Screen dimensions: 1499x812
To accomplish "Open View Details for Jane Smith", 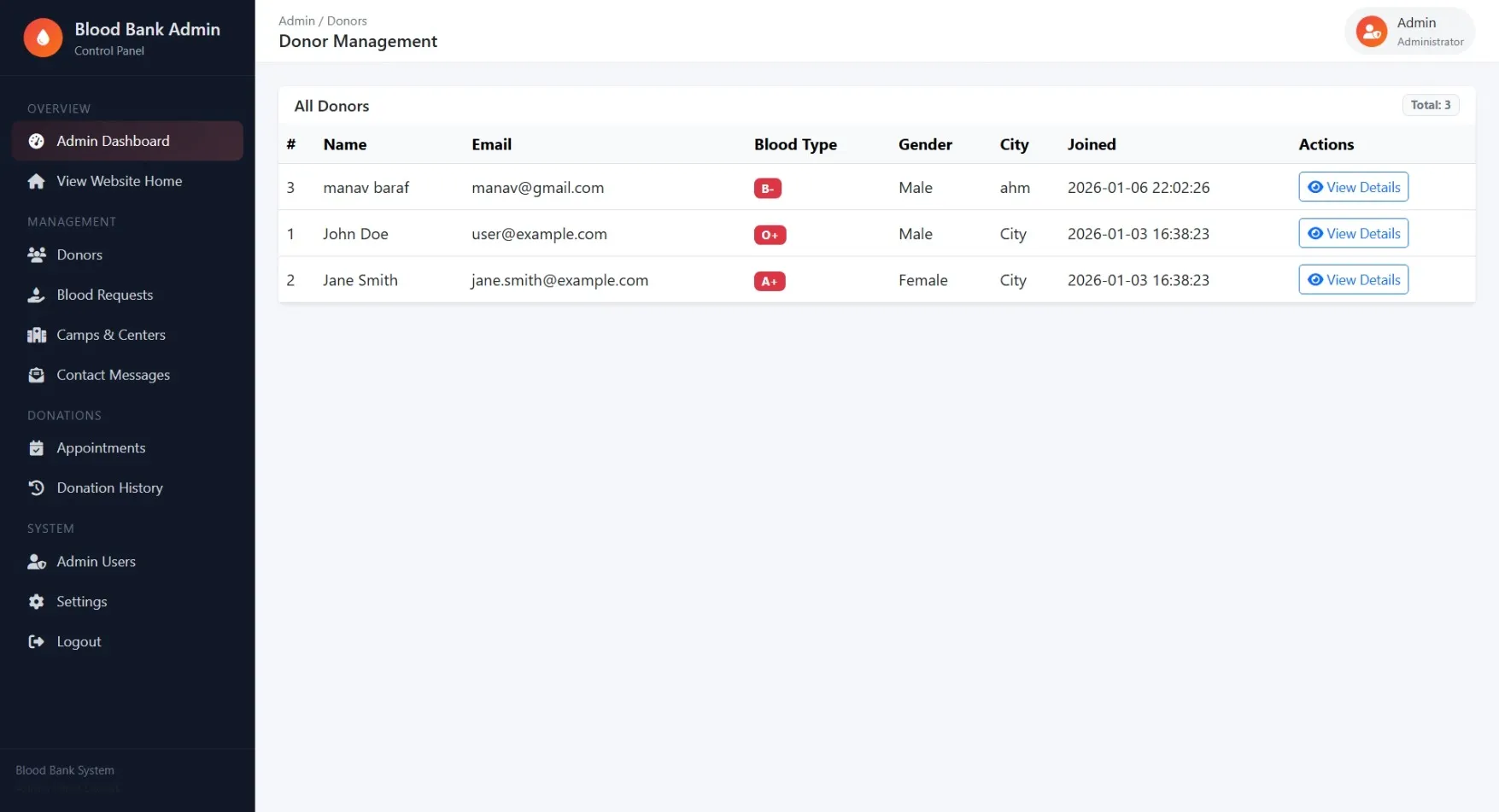I will point(1352,279).
